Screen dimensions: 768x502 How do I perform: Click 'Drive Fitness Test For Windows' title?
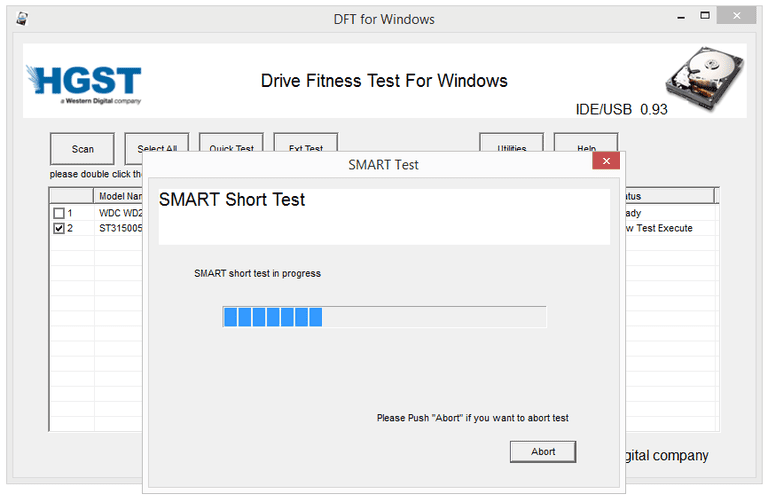(384, 81)
